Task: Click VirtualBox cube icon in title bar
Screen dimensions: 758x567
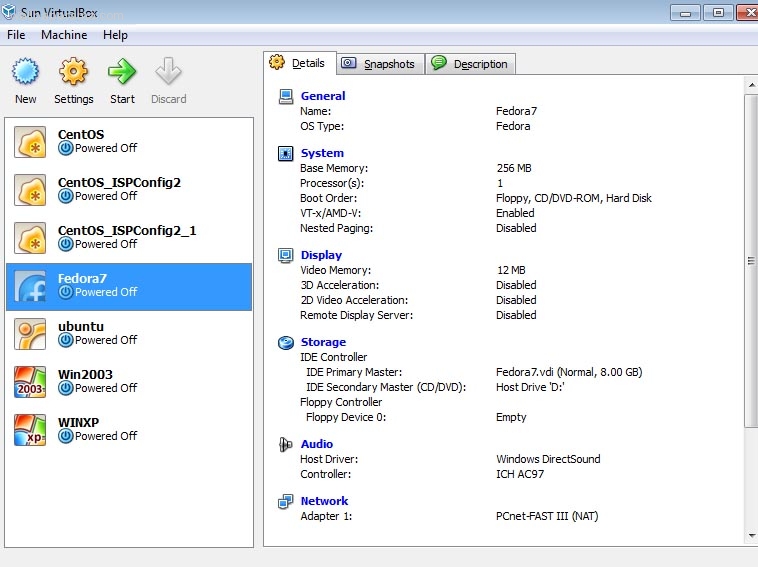Action: click(x=9, y=12)
